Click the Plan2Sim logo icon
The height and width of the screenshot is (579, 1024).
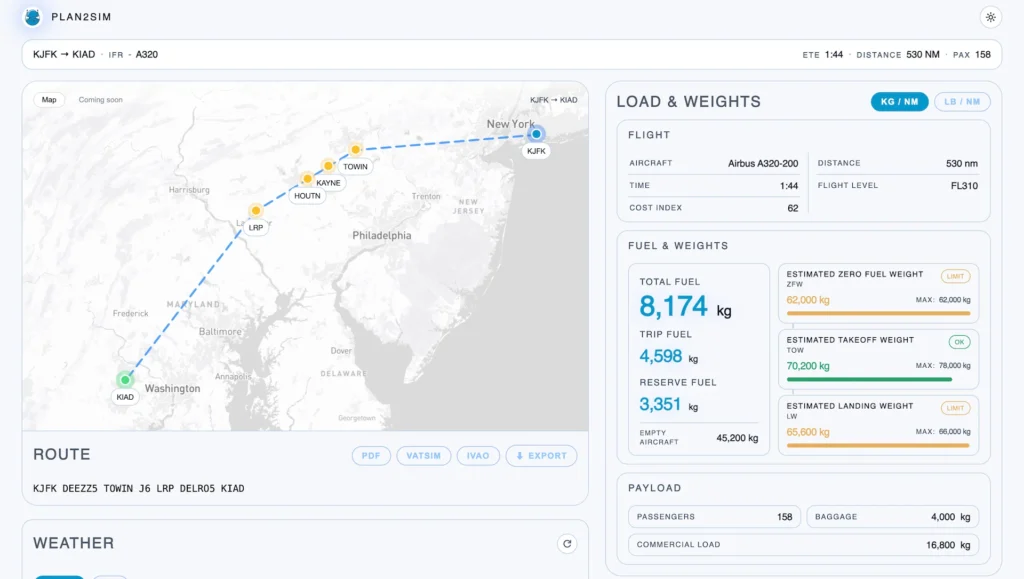[x=33, y=16]
